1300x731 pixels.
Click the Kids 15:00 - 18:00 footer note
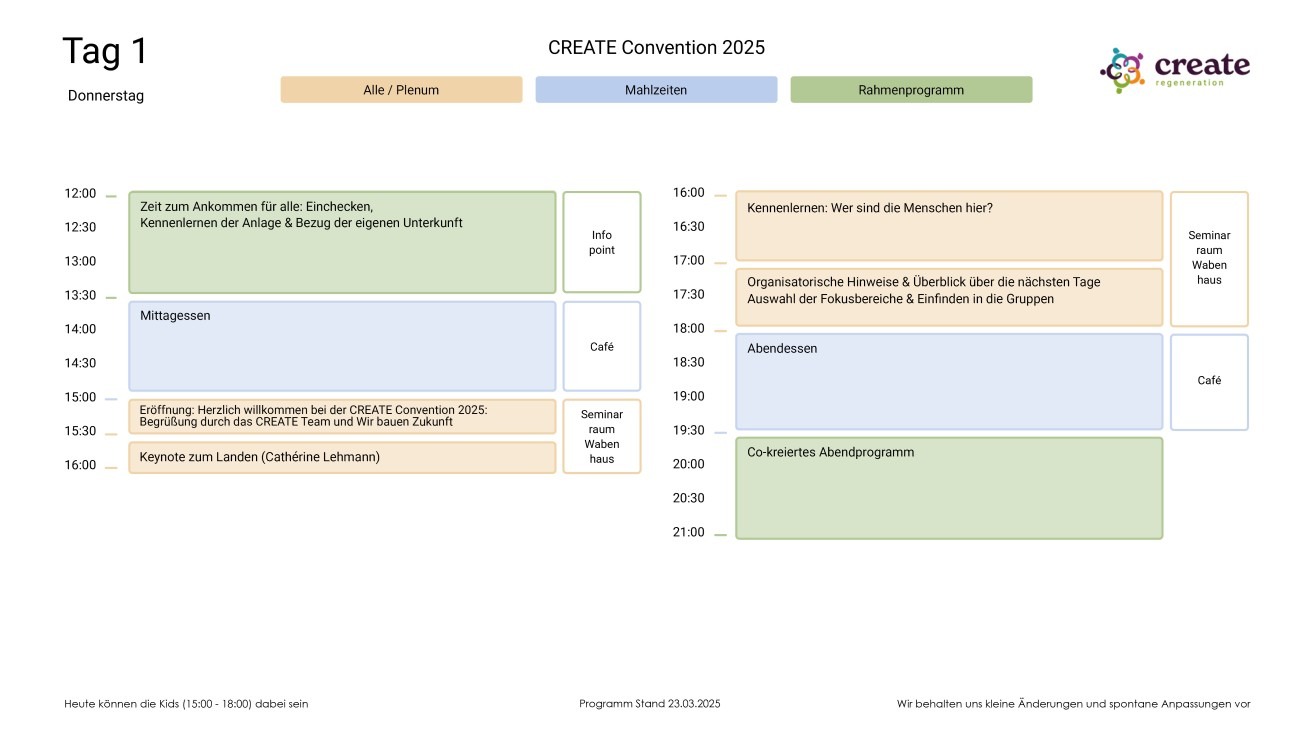click(186, 704)
